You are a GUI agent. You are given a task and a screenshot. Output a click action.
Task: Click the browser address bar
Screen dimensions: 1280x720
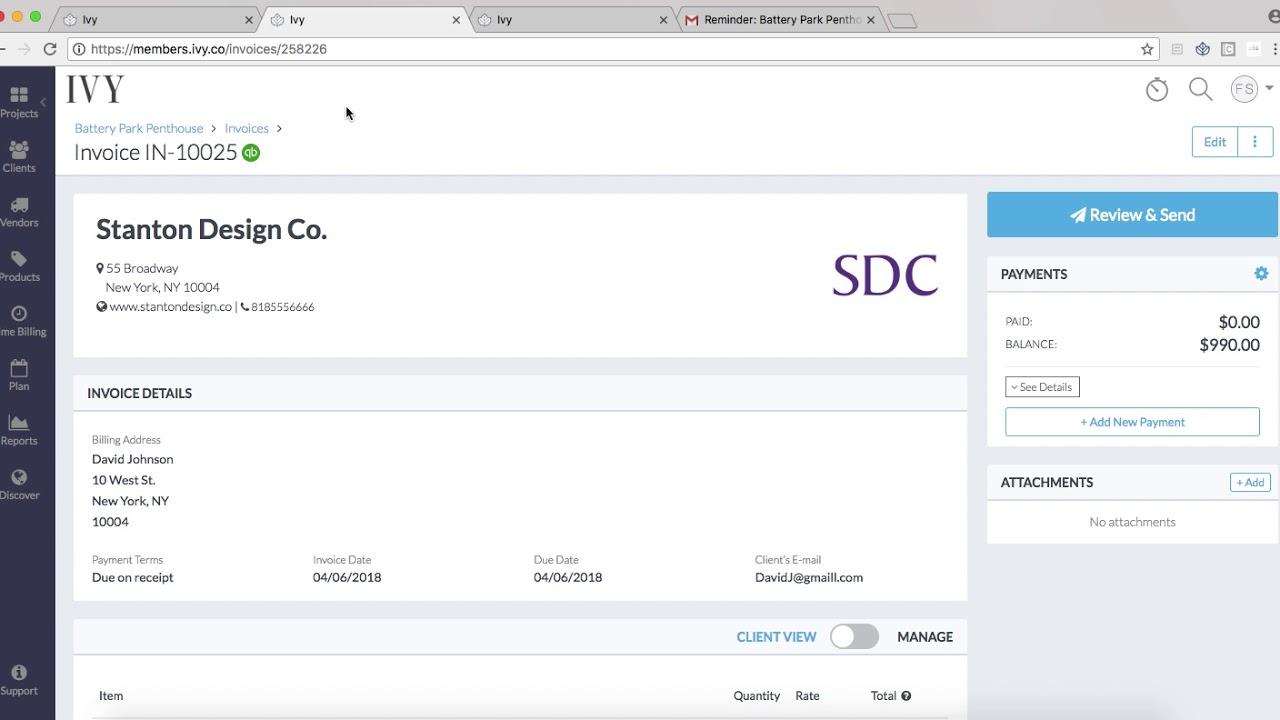600,49
